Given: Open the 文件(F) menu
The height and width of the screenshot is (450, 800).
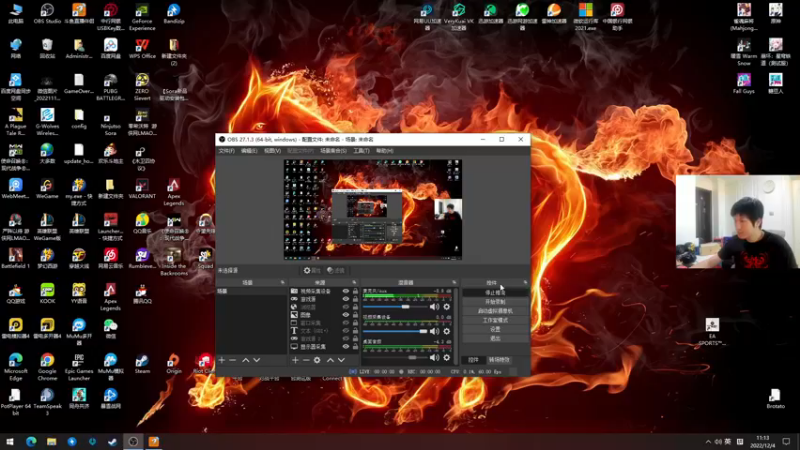Looking at the screenshot, I should pos(226,151).
